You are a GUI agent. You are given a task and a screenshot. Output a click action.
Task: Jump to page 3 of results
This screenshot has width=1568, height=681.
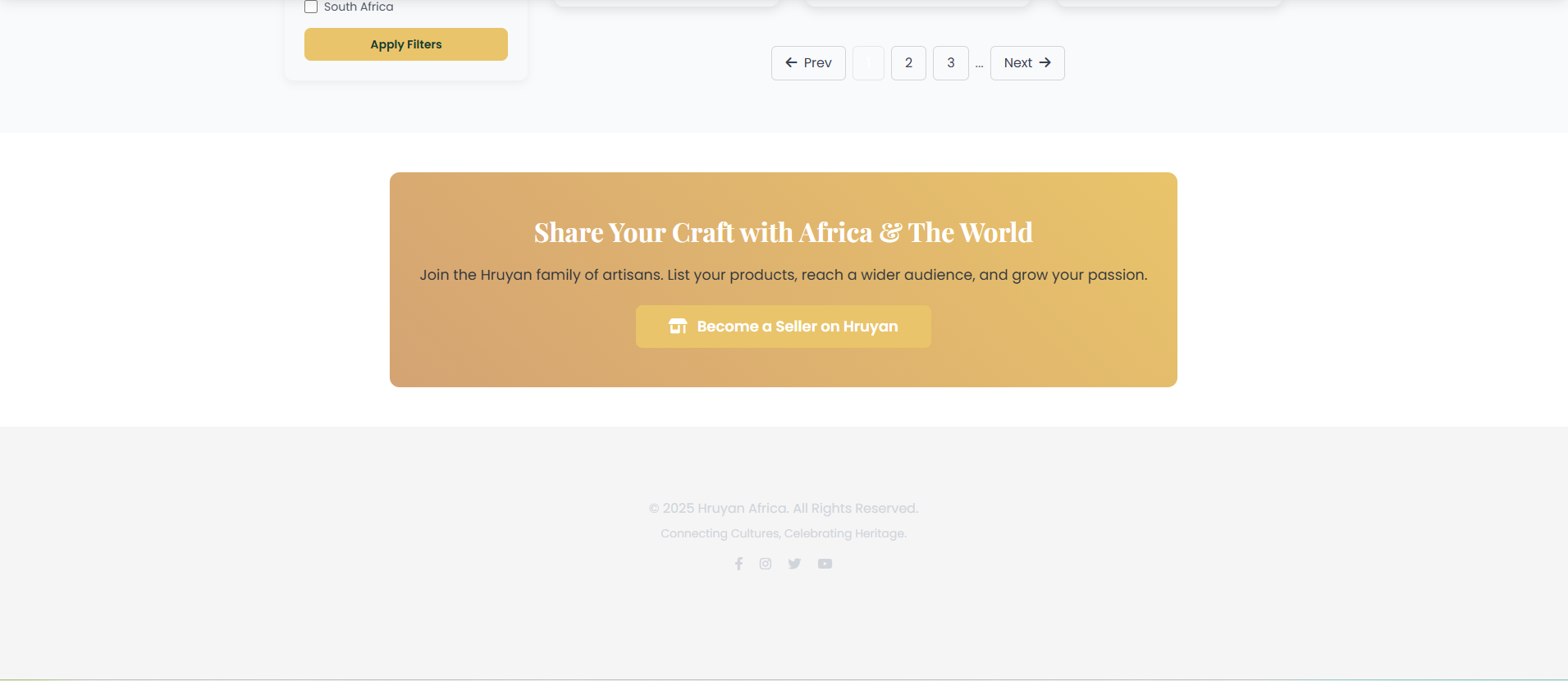[x=950, y=63]
